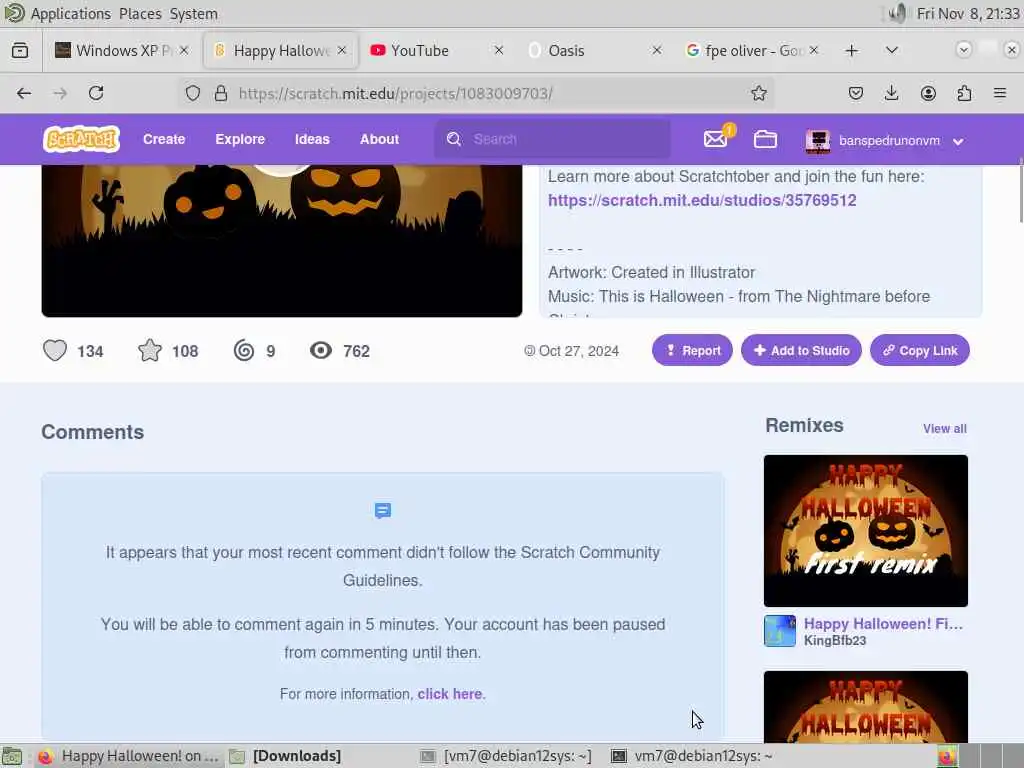The width and height of the screenshot is (1024, 768).
Task: Open Firefox hamburger menu
Action: point(1000,93)
